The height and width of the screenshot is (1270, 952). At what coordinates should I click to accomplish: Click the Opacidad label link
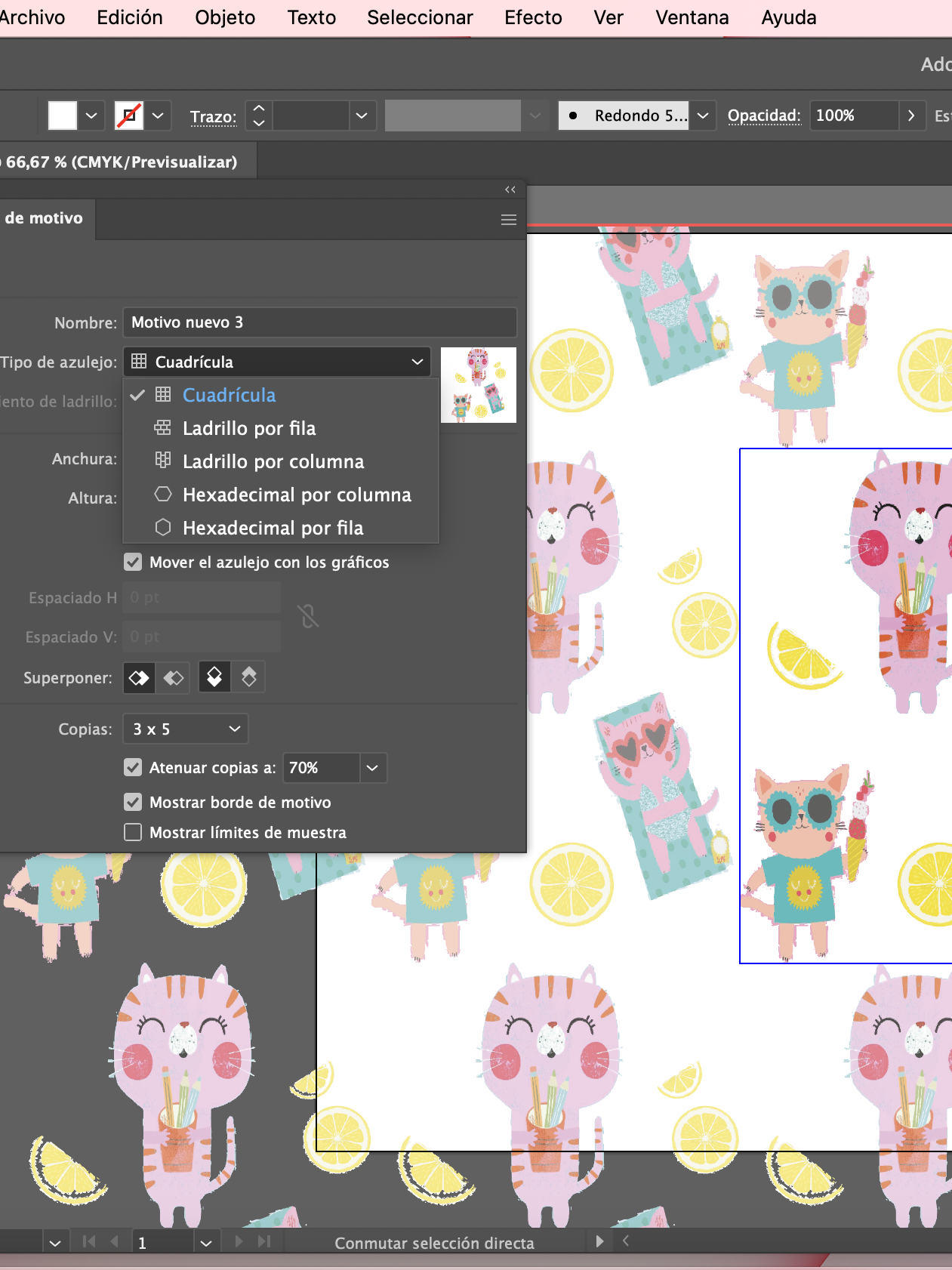(x=764, y=116)
